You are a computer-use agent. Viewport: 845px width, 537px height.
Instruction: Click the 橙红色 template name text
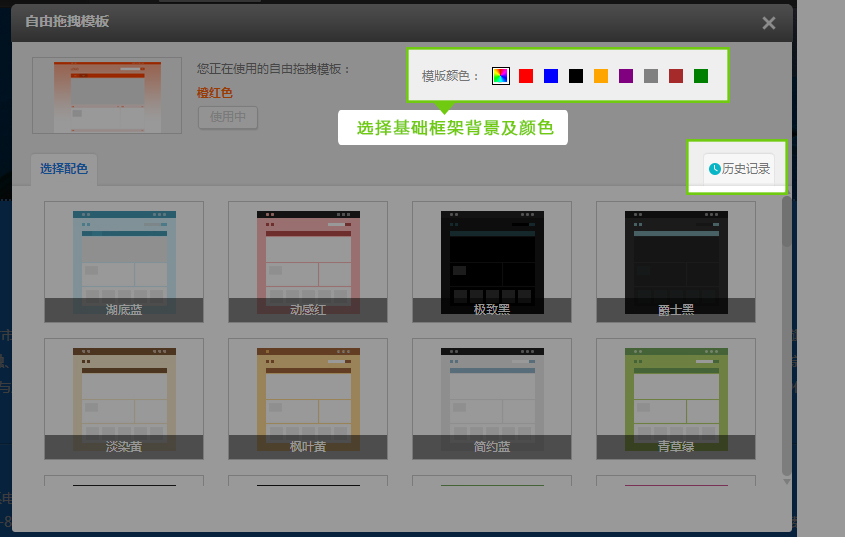point(214,93)
